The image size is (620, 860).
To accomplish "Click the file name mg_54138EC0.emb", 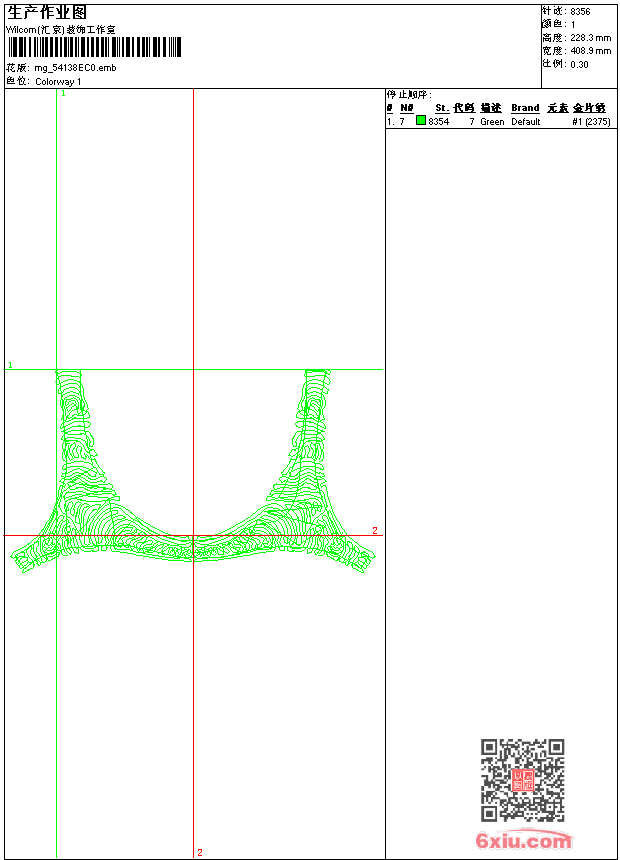I will coord(75,68).
